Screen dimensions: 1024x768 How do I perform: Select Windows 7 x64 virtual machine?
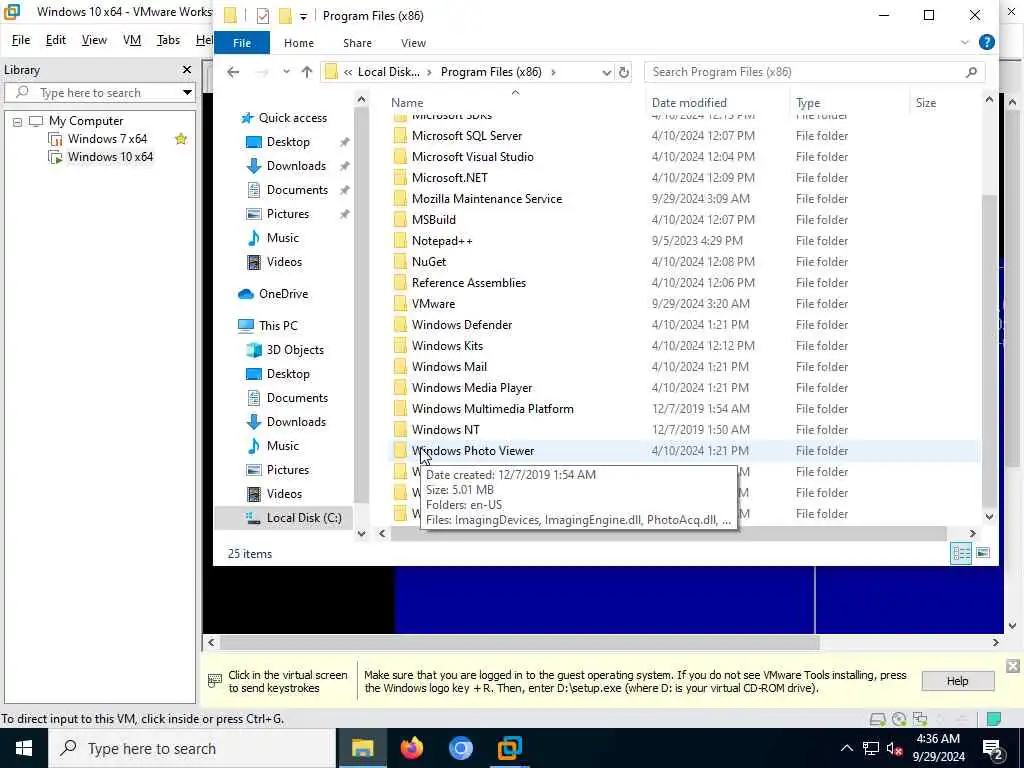107,138
